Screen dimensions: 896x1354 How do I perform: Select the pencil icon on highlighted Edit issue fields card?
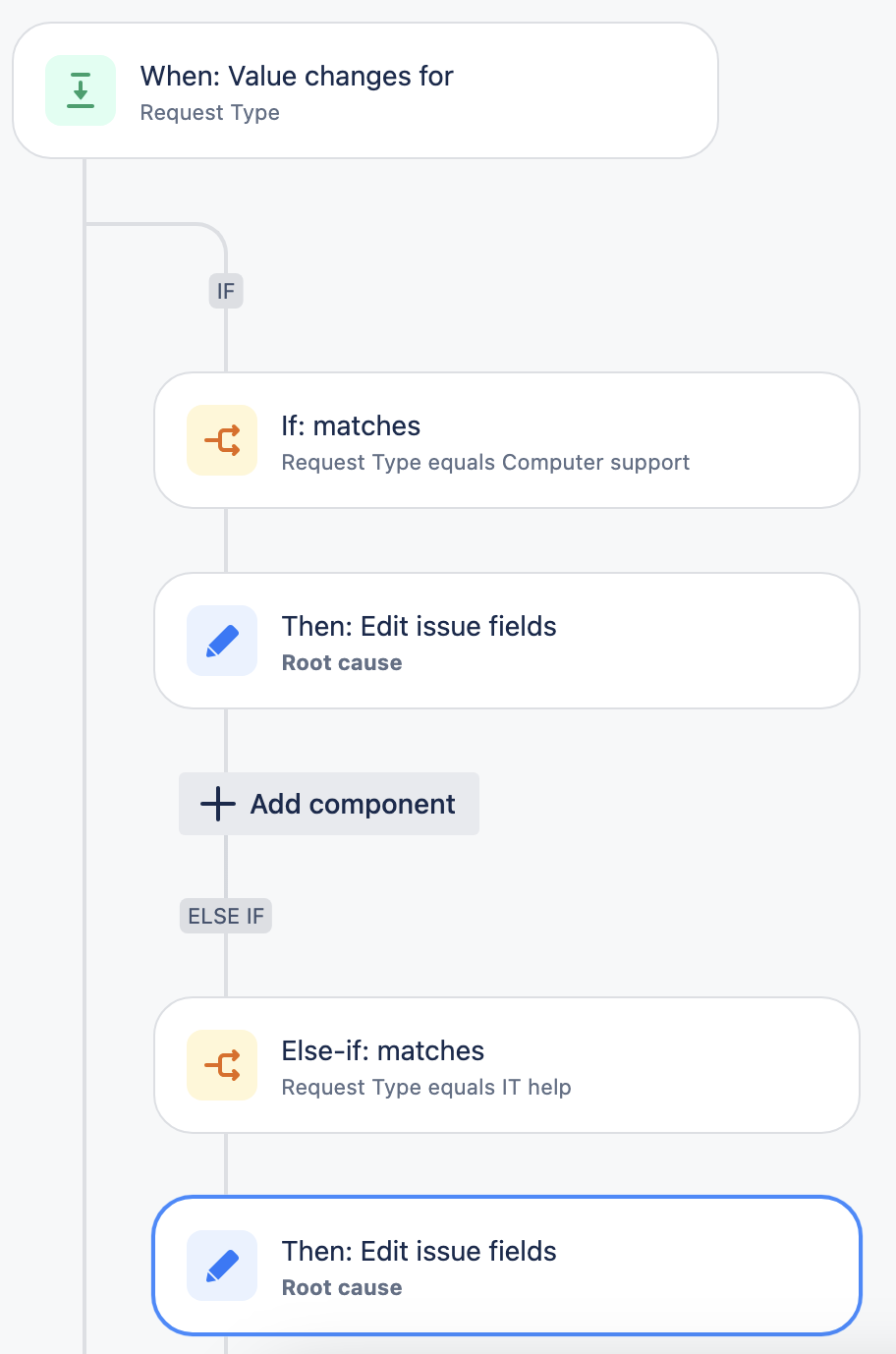pos(221,1266)
